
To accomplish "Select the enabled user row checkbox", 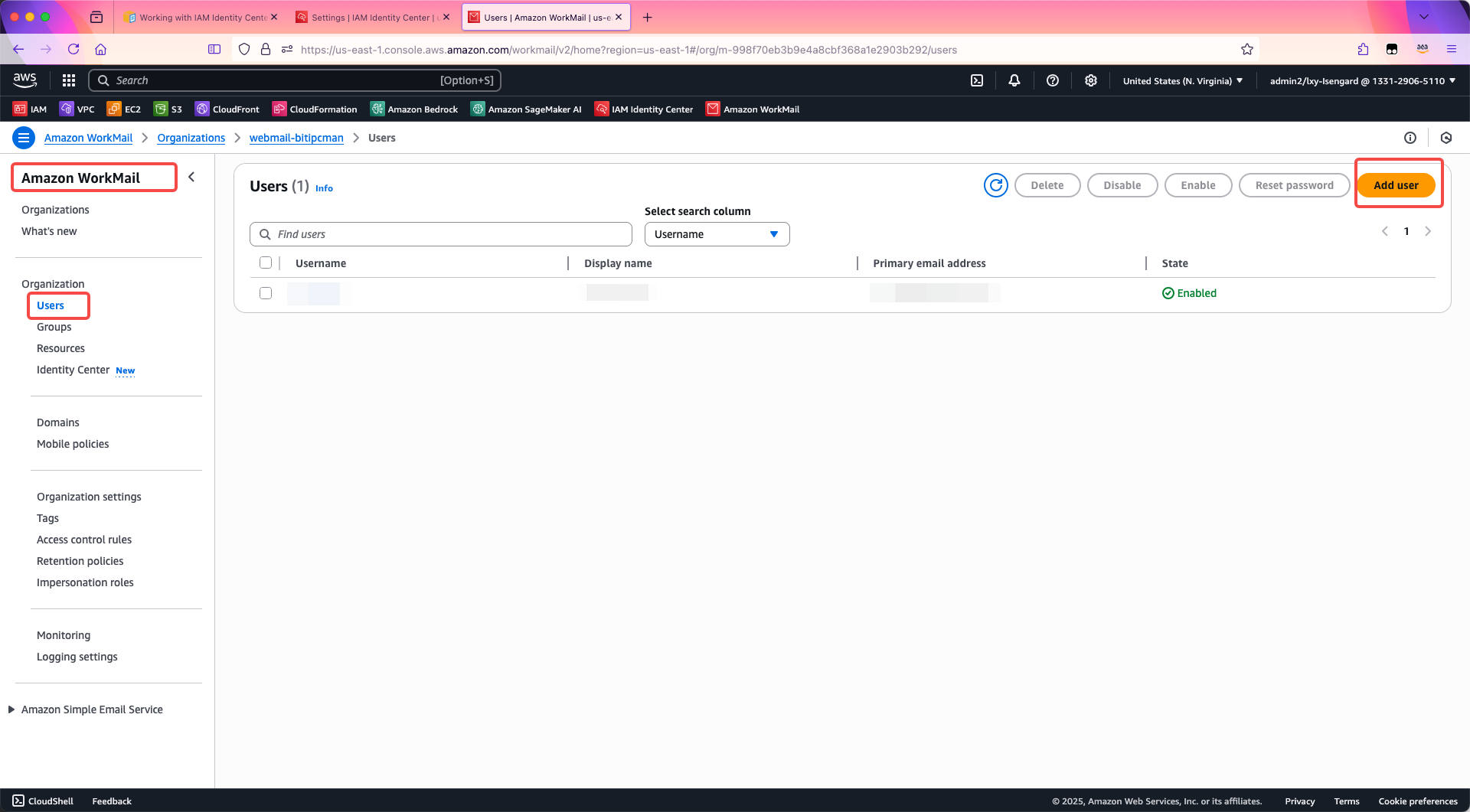I will (266, 293).
